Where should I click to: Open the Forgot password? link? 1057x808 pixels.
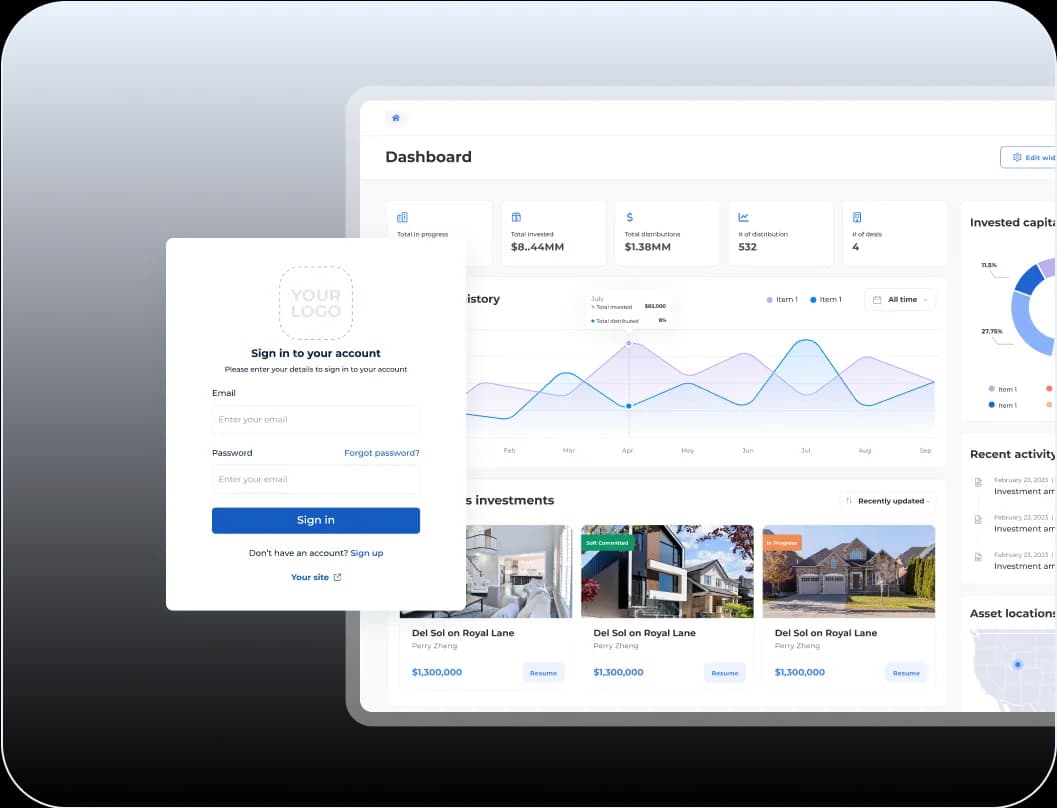(x=381, y=453)
